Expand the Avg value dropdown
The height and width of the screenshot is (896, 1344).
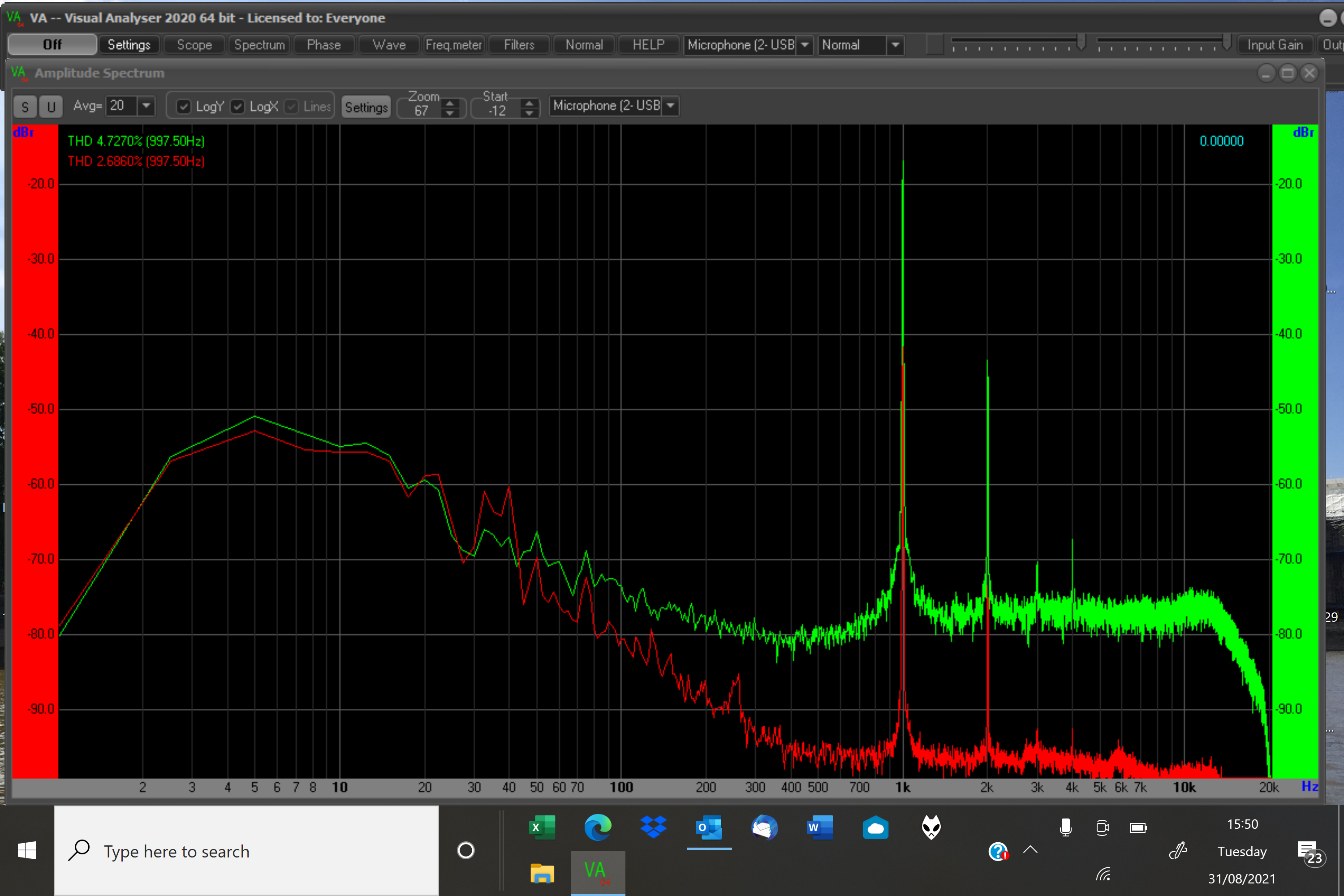click(146, 106)
